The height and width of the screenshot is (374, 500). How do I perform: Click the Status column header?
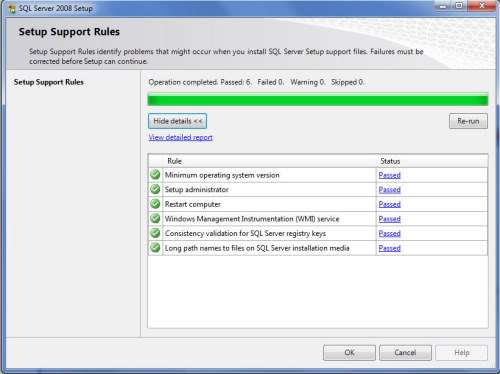pos(390,161)
